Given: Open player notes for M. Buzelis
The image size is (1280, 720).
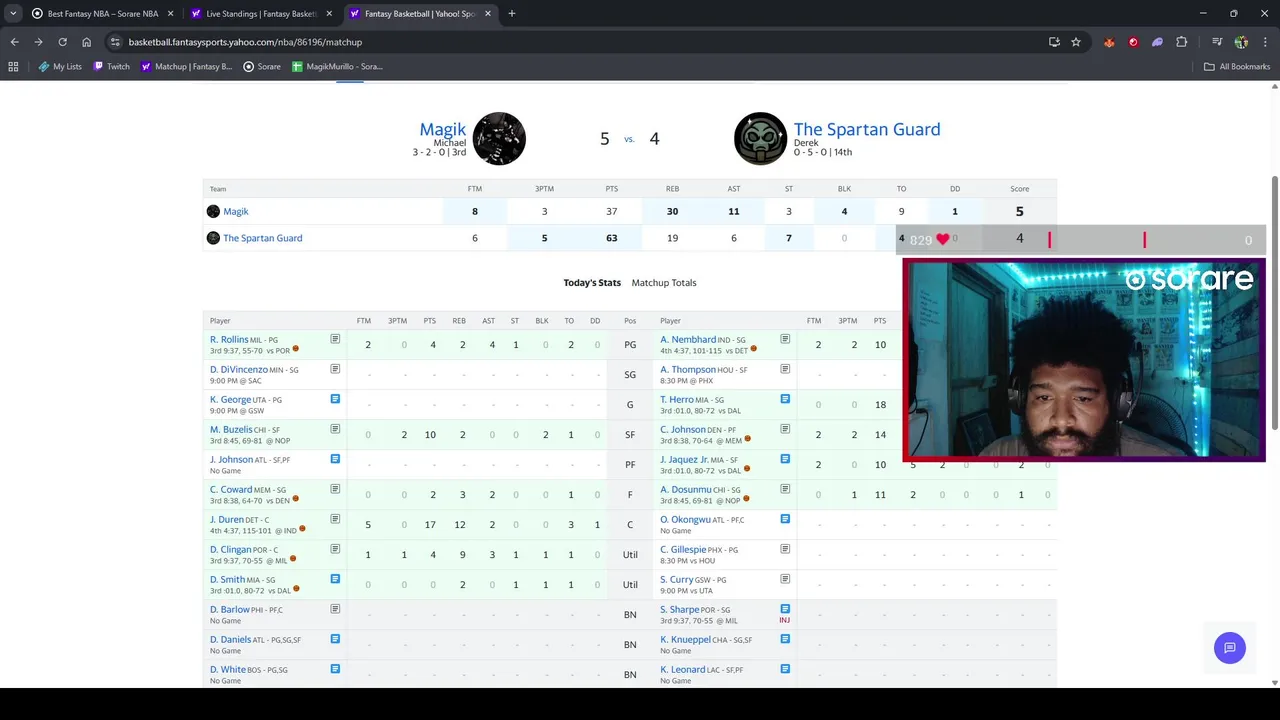Looking at the screenshot, I should [x=335, y=429].
